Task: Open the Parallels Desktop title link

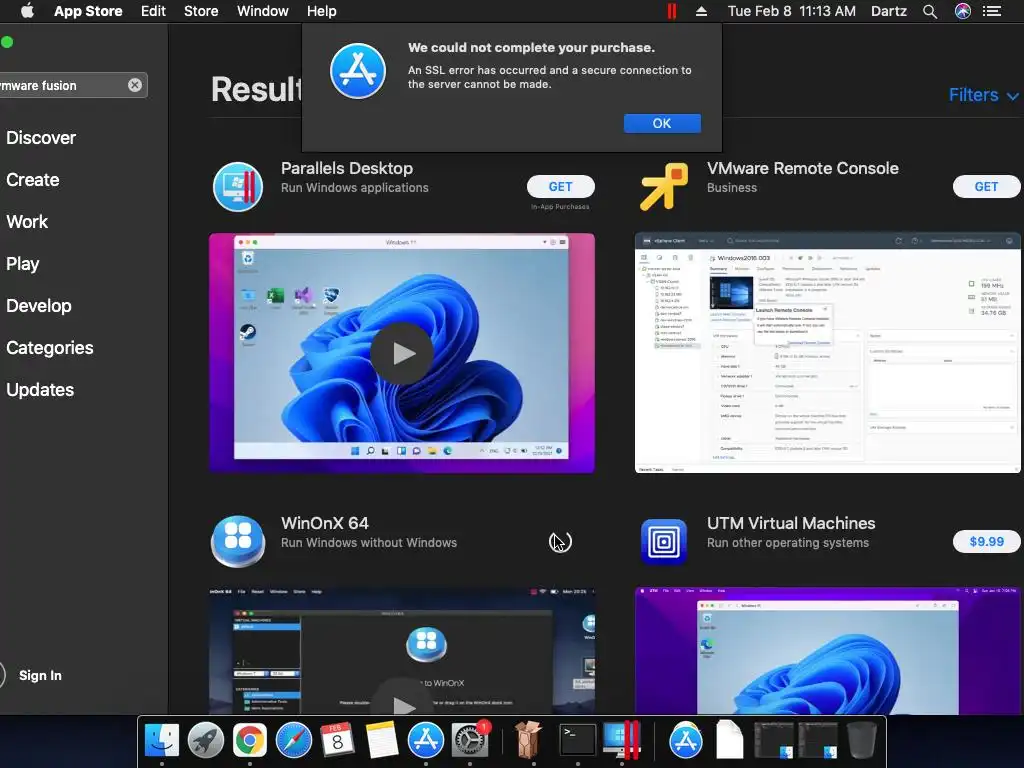Action: [x=347, y=168]
